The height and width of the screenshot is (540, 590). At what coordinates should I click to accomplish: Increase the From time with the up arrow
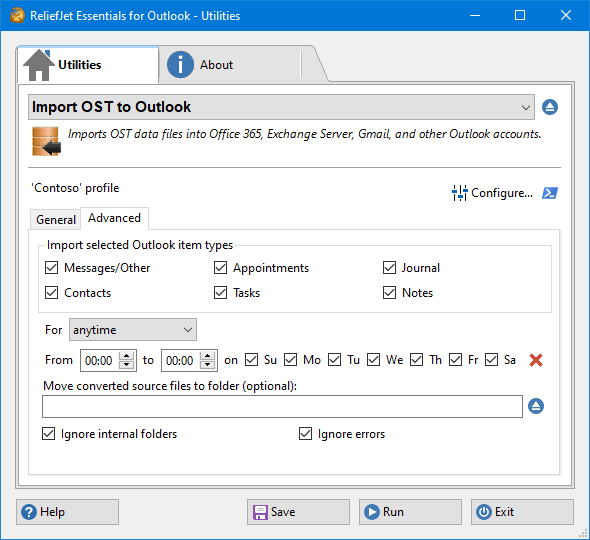pos(127,356)
